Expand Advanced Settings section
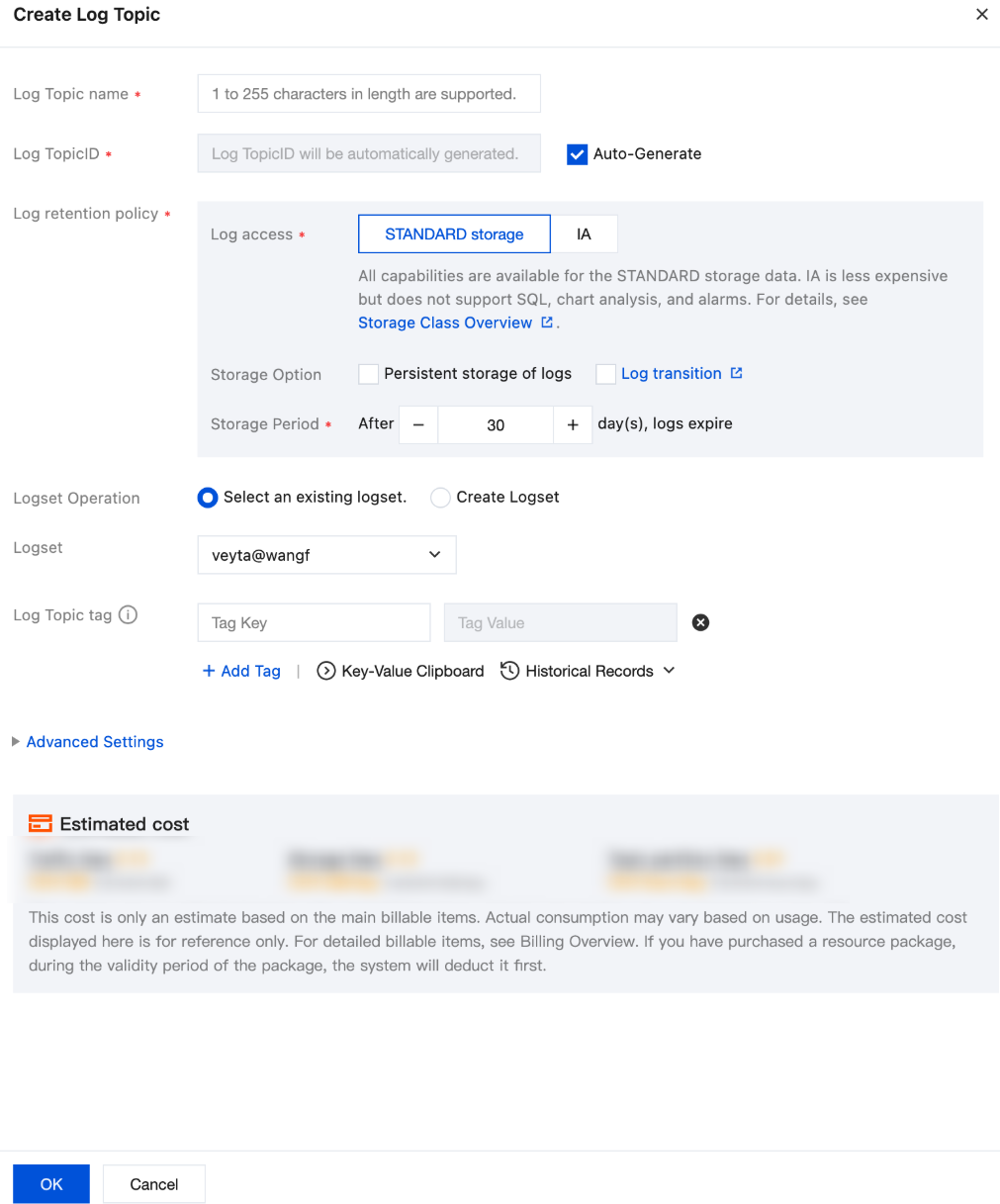The height and width of the screenshot is (1204, 1000). [94, 742]
